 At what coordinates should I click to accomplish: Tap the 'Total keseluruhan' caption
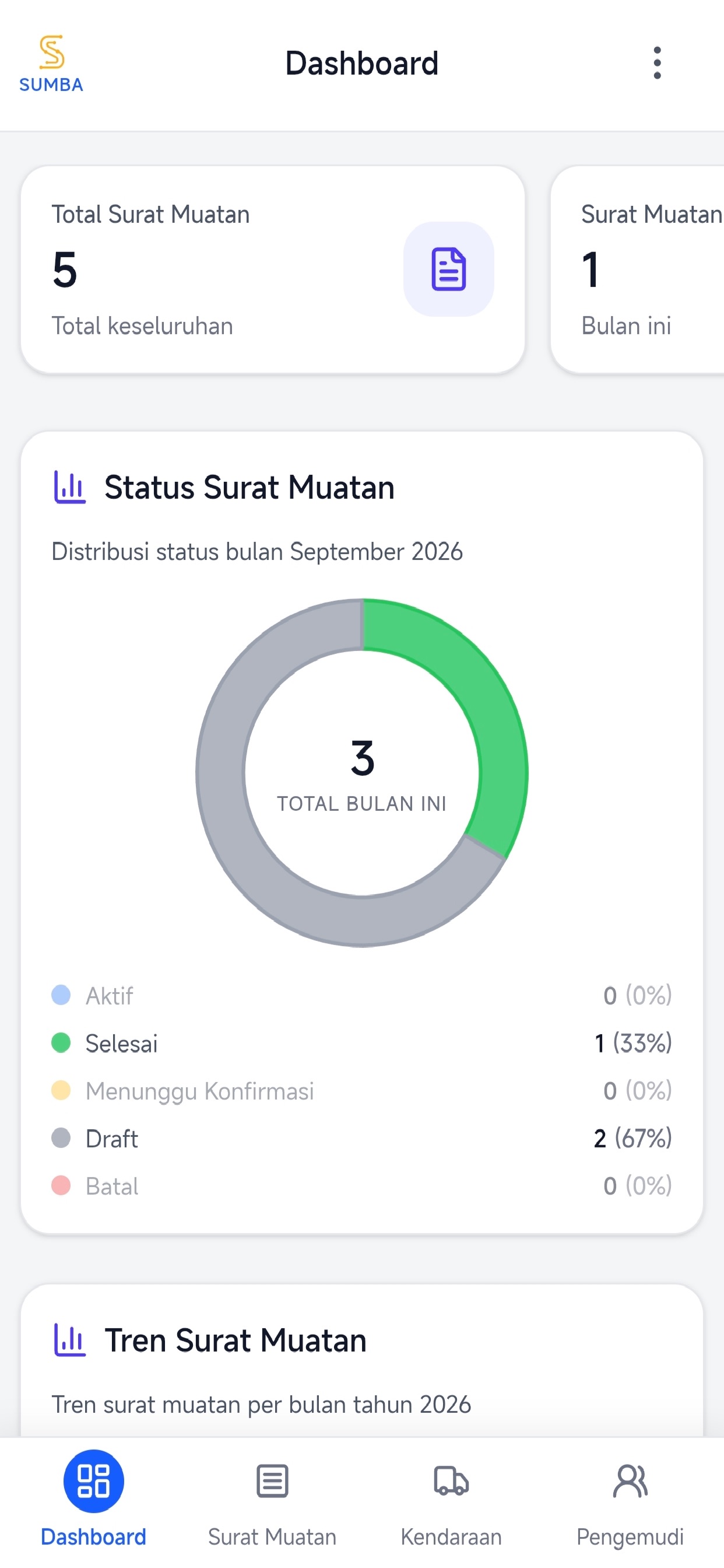[142, 325]
